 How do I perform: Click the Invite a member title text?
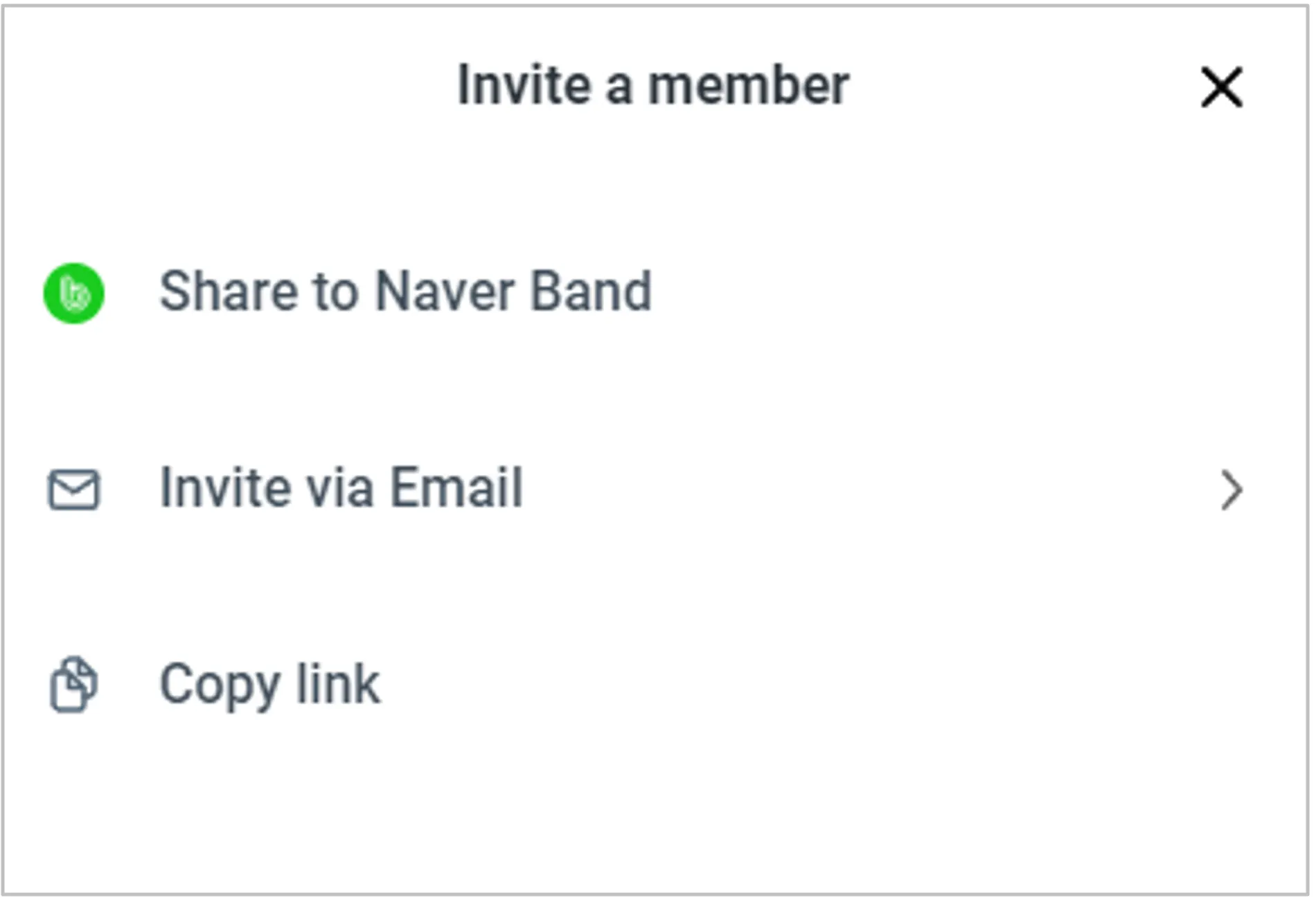(652, 86)
